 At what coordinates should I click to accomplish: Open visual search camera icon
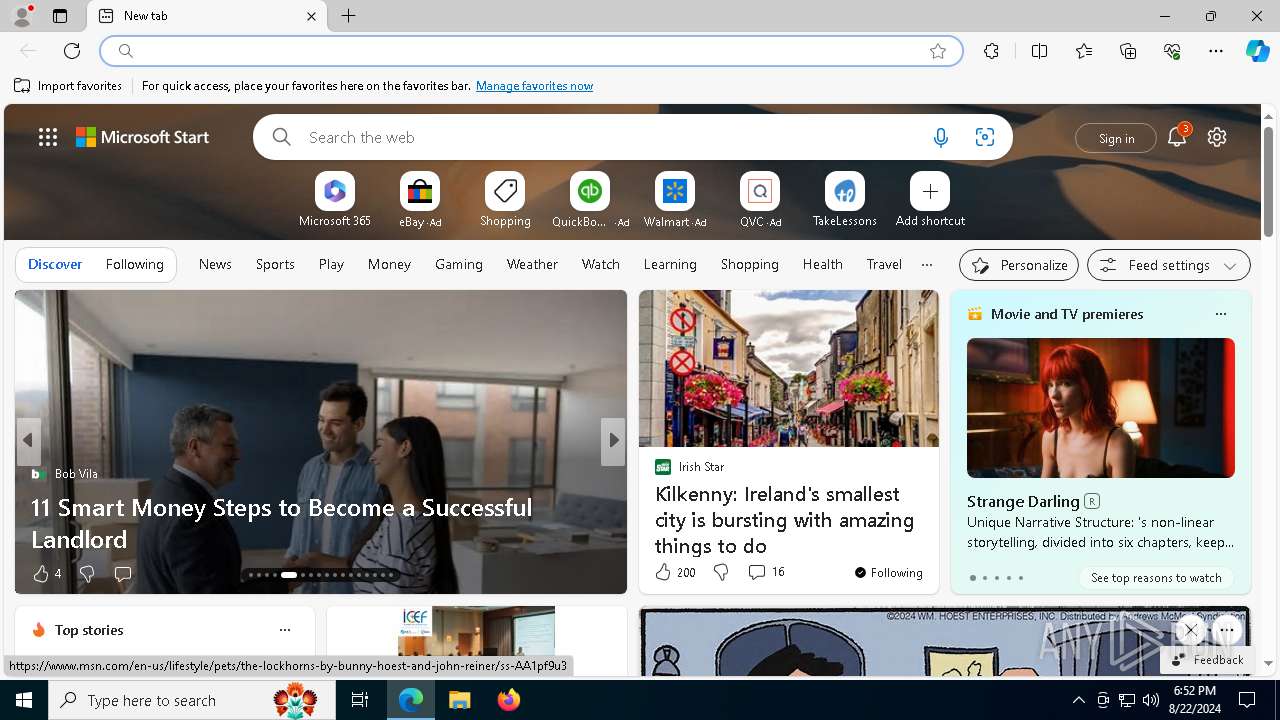[984, 138]
